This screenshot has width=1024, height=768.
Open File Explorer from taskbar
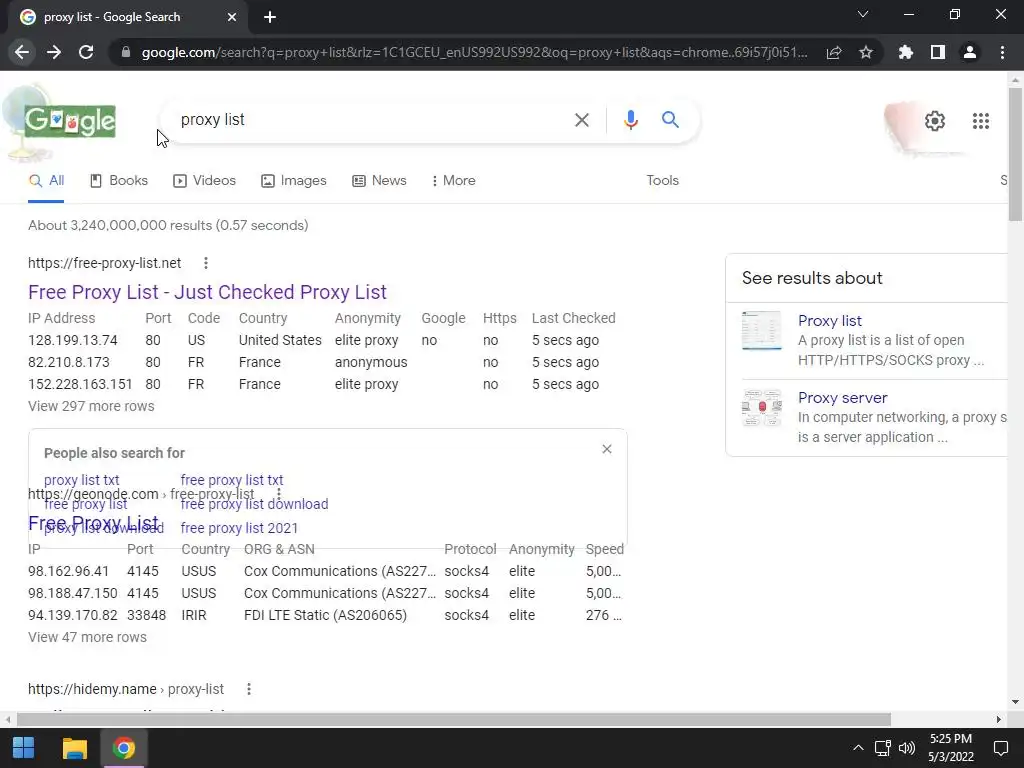(74, 748)
